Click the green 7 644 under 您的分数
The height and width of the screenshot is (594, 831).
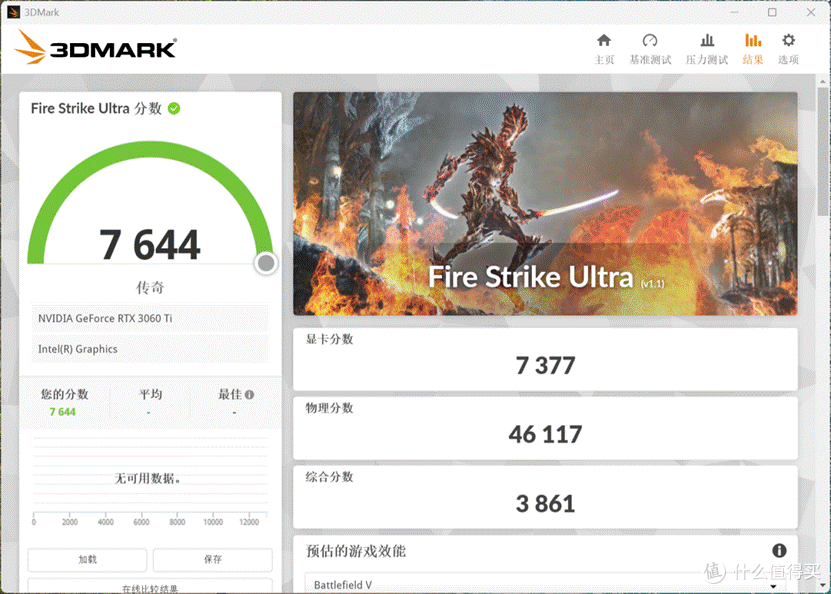63,412
